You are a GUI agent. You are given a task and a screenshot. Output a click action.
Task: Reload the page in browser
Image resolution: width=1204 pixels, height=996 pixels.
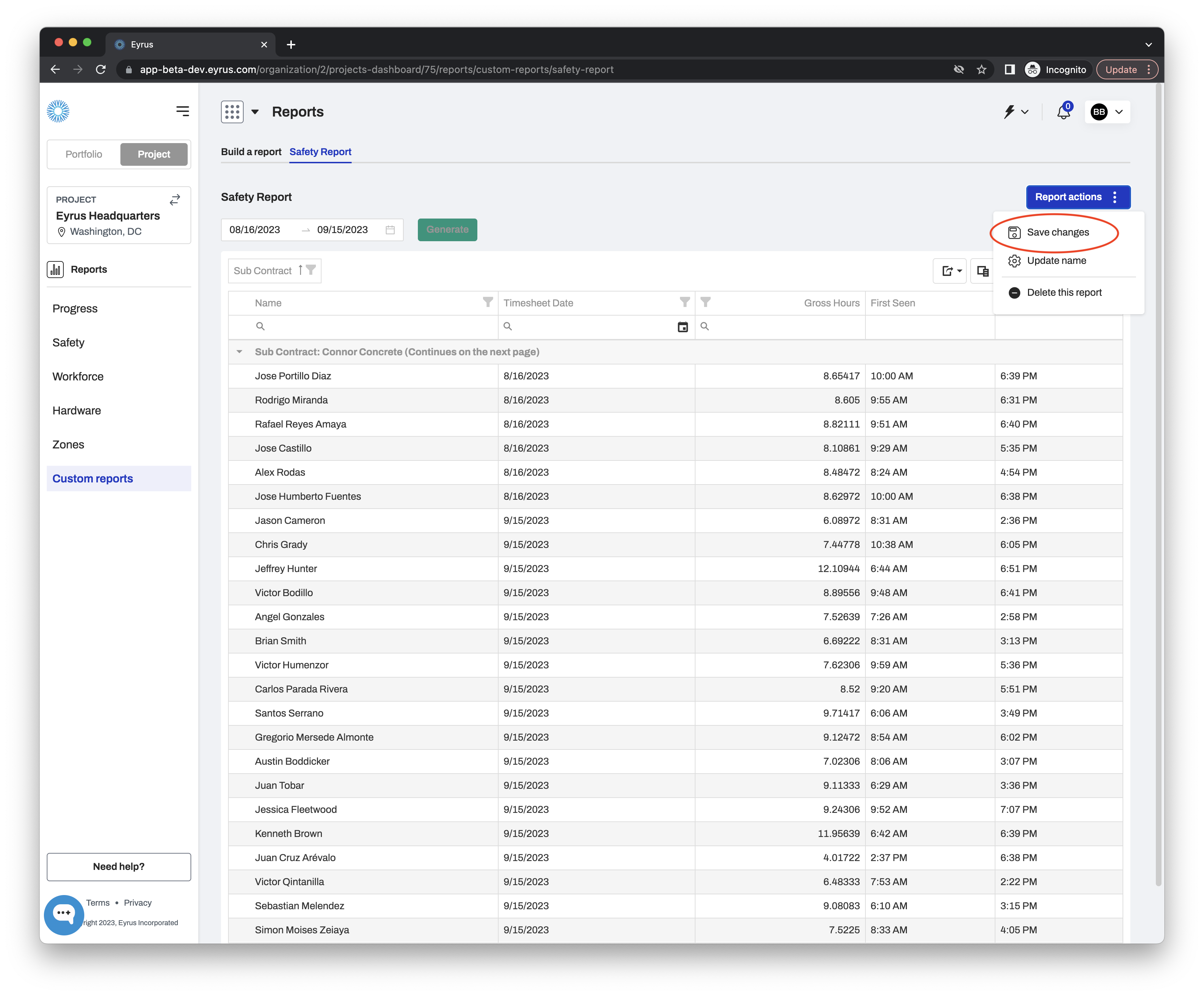tap(101, 69)
